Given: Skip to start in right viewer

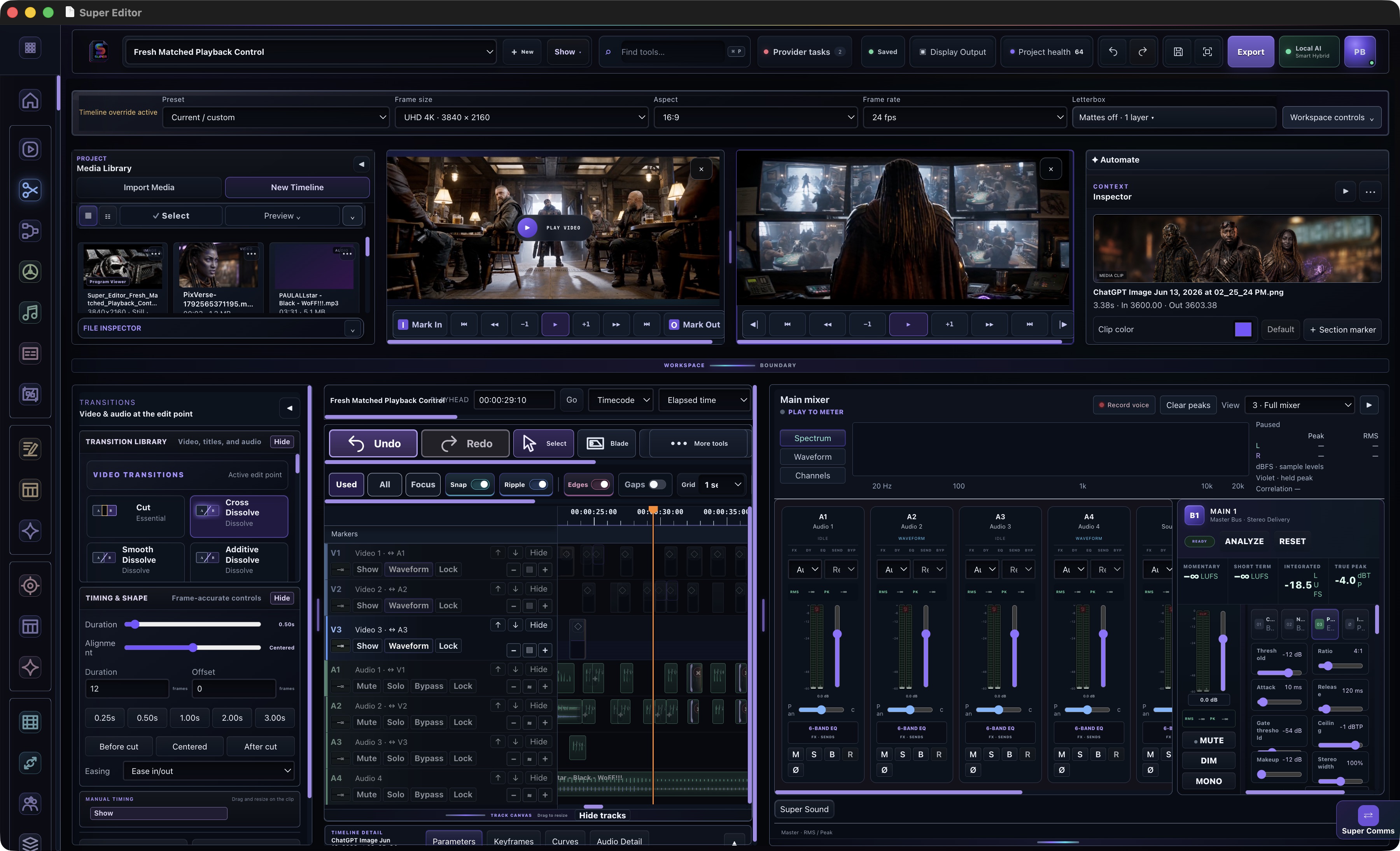Looking at the screenshot, I should [x=787, y=324].
